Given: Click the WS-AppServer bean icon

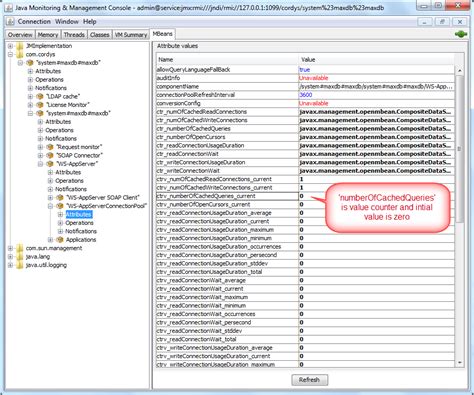Looking at the screenshot, I should pyautogui.click(x=50, y=164).
